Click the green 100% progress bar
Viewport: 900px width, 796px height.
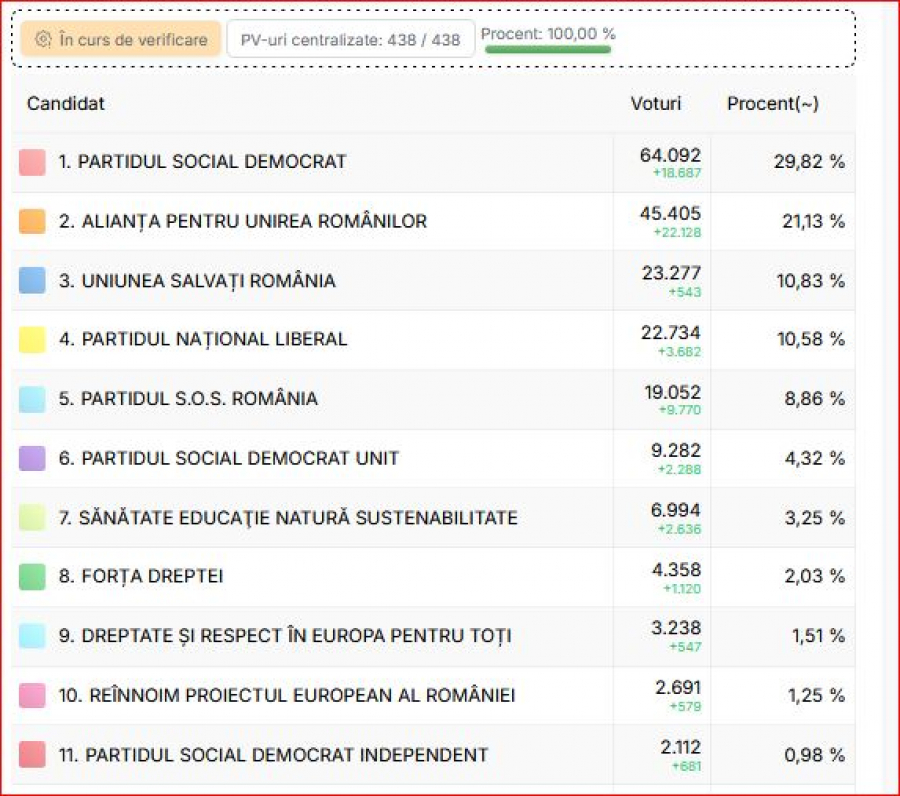pyautogui.click(x=548, y=50)
